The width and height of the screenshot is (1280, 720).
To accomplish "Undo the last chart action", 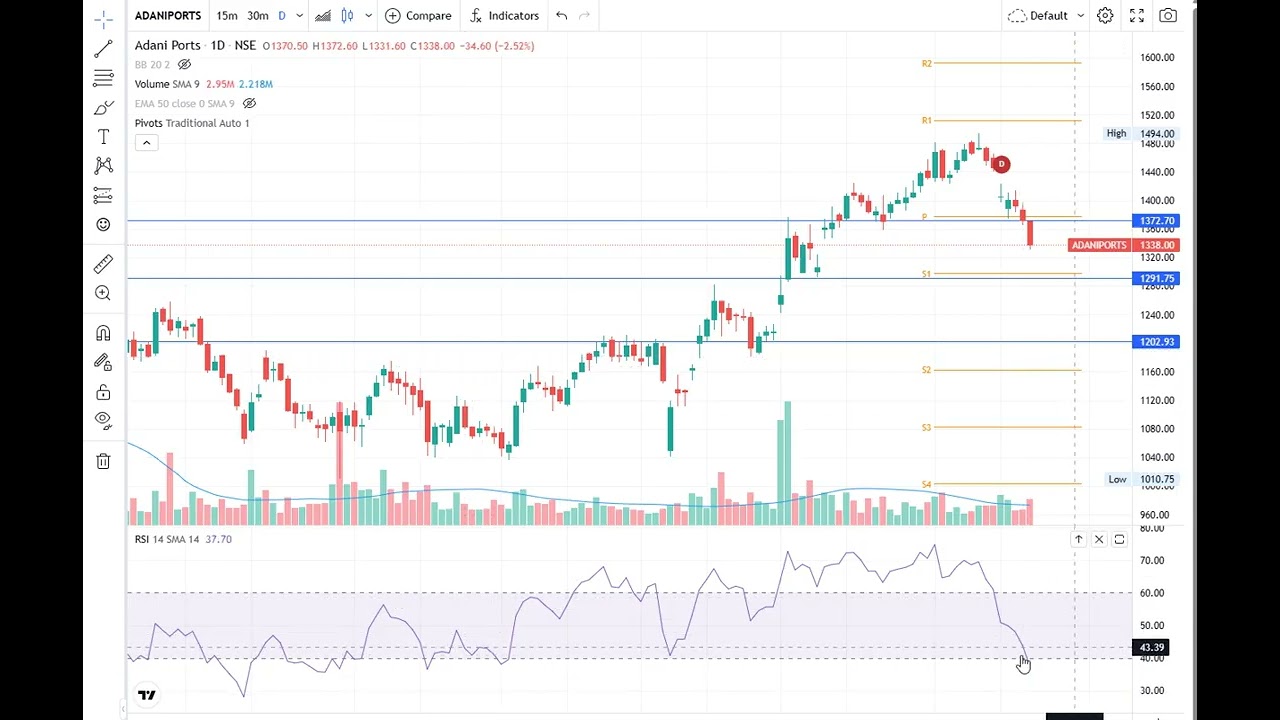I will (562, 16).
